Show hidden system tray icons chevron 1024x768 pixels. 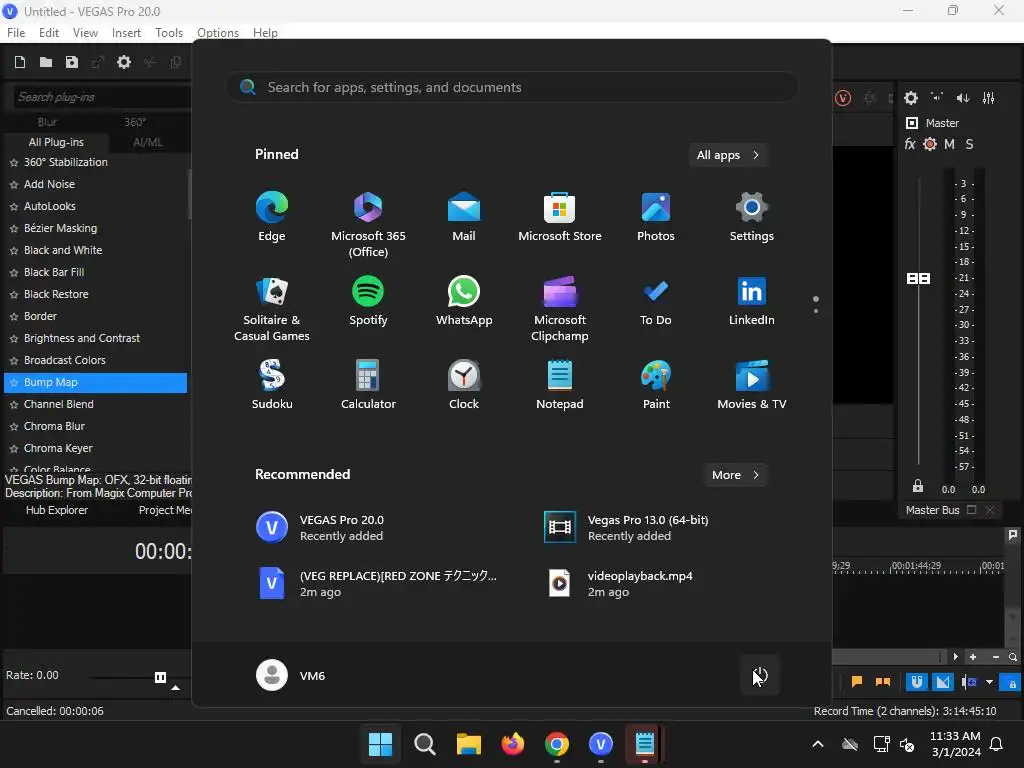[818, 744]
